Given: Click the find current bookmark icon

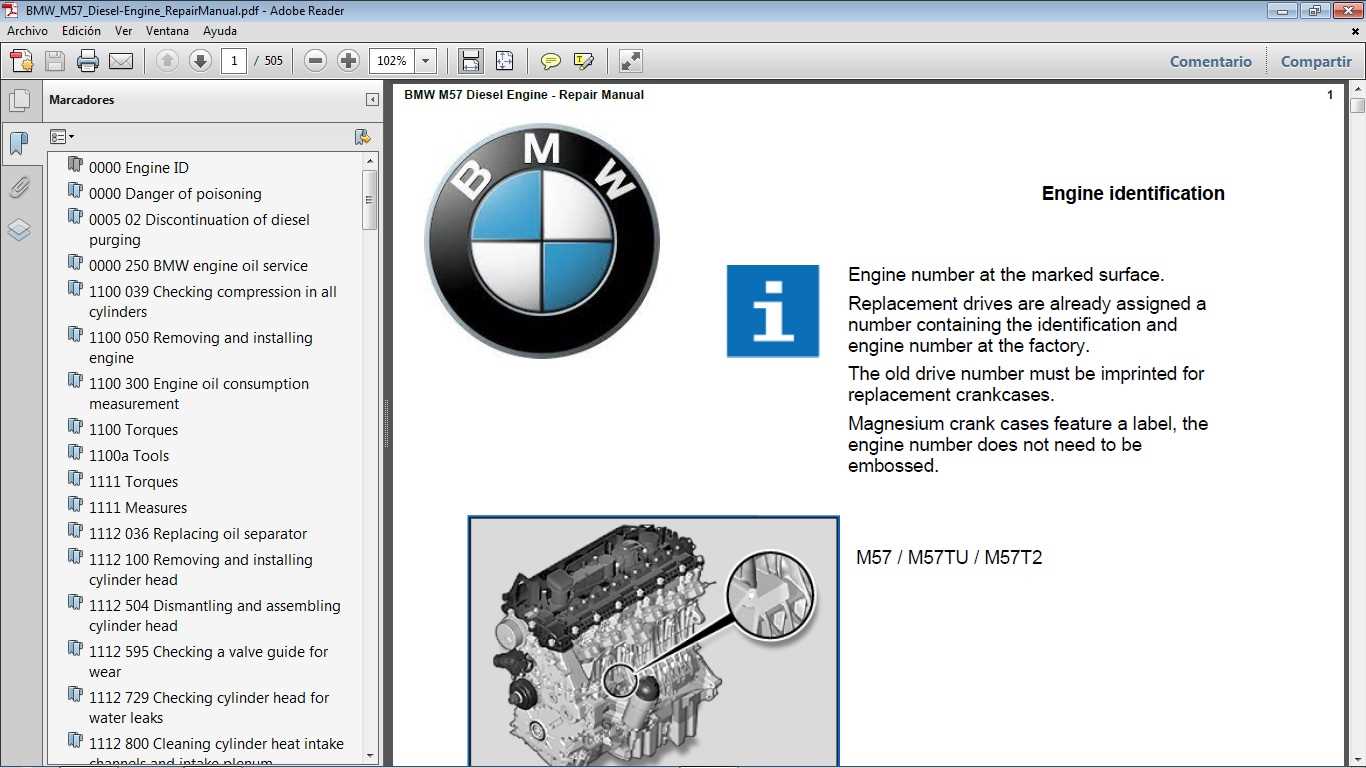Looking at the screenshot, I should coord(363,137).
